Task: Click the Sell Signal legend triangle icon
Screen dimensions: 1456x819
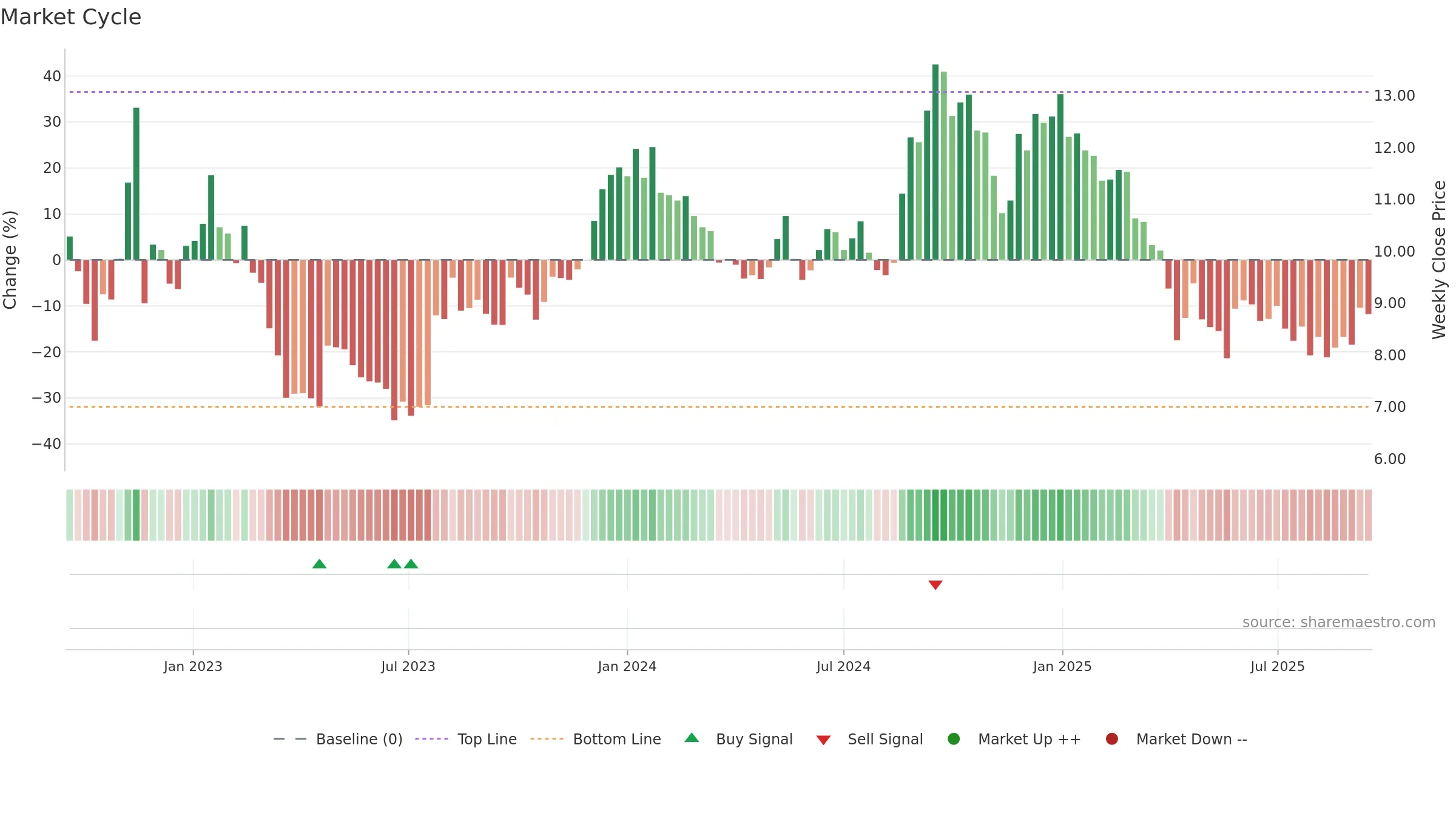Action: 823,740
